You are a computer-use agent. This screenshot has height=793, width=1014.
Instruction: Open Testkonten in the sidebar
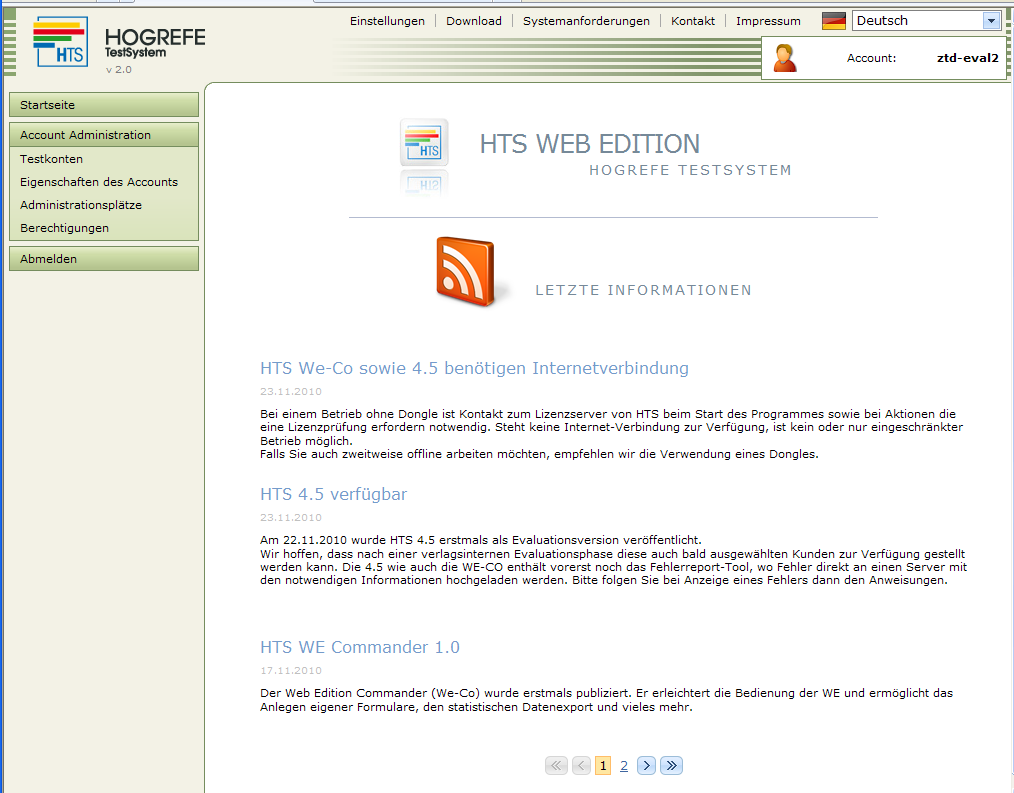[x=51, y=159]
